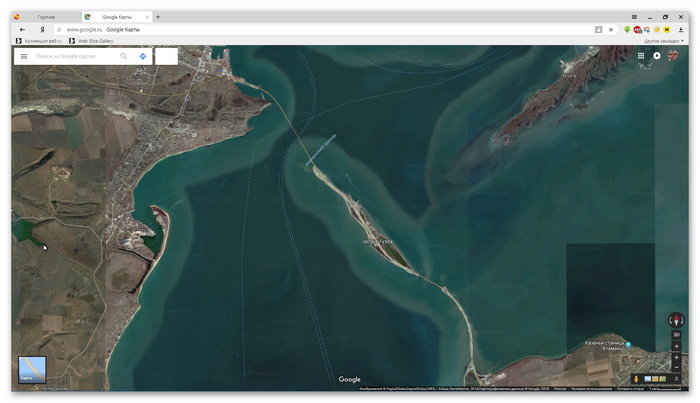Click the compass to reset north
Screen dimensions: 700x403
click(676, 321)
